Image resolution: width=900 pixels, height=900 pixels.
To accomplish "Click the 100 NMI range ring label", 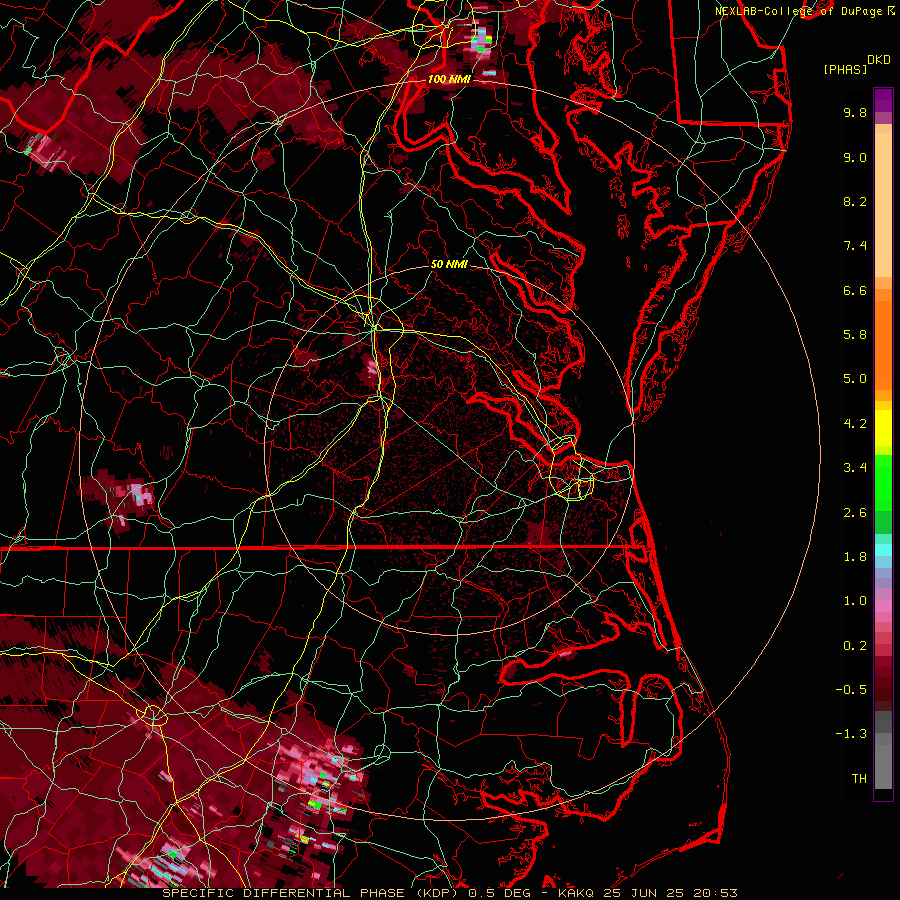I will coord(449,79).
